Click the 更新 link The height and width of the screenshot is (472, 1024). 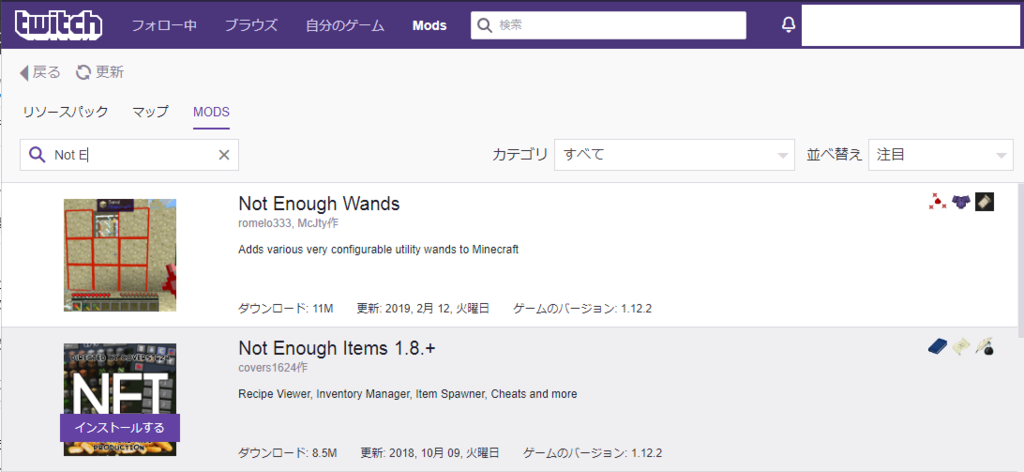pyautogui.click(x=110, y=72)
